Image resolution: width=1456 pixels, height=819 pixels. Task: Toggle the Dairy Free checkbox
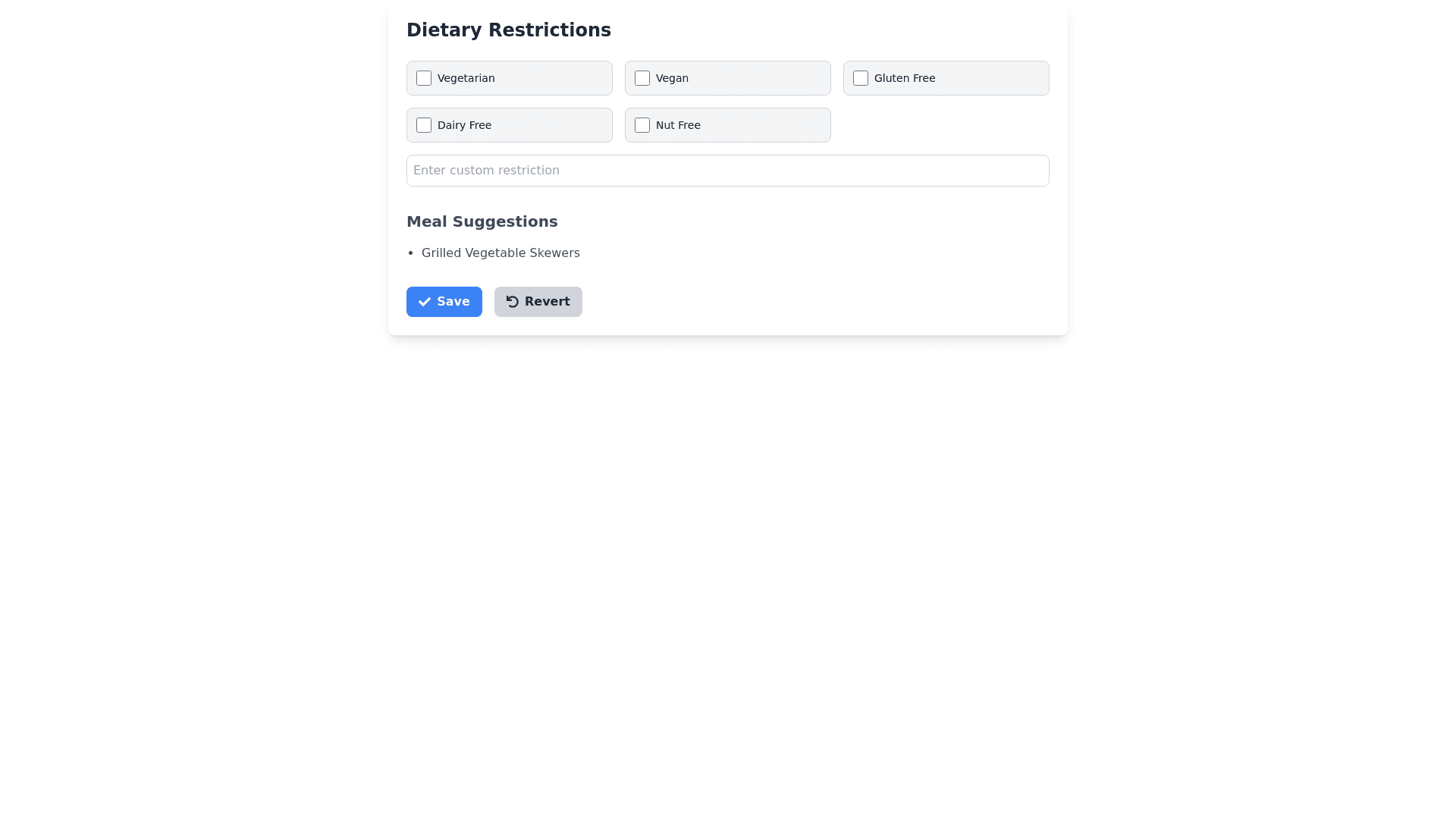424,125
